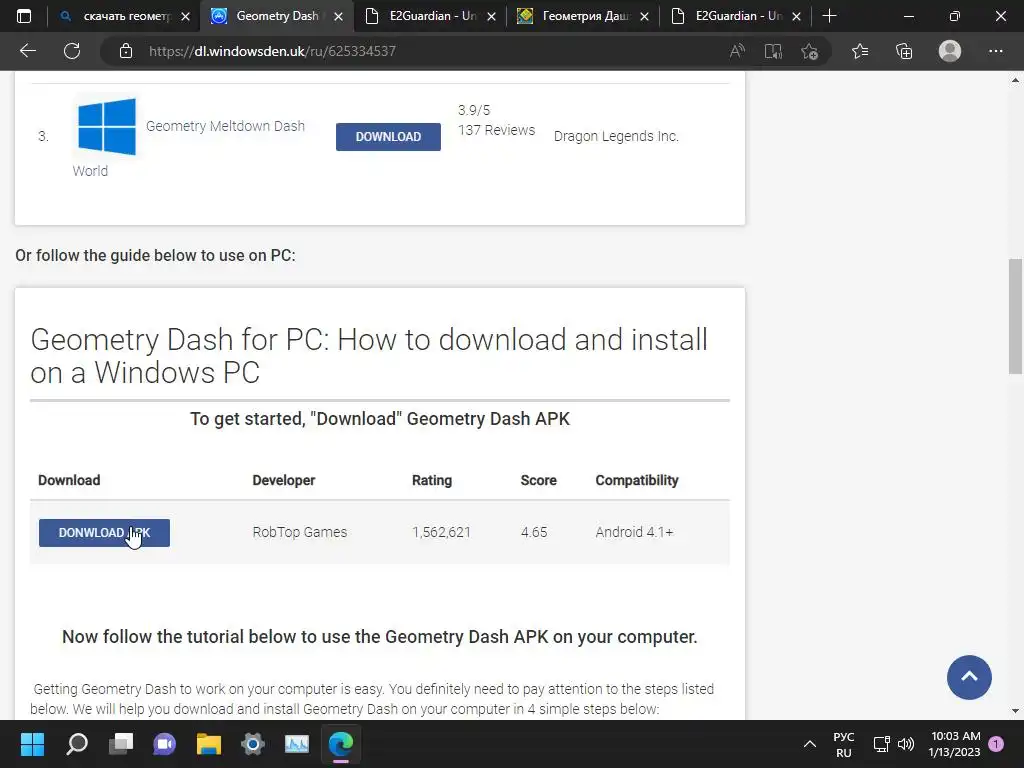The width and height of the screenshot is (1024, 768).
Task: Open the tab actions menu icon
Action: click(24, 16)
